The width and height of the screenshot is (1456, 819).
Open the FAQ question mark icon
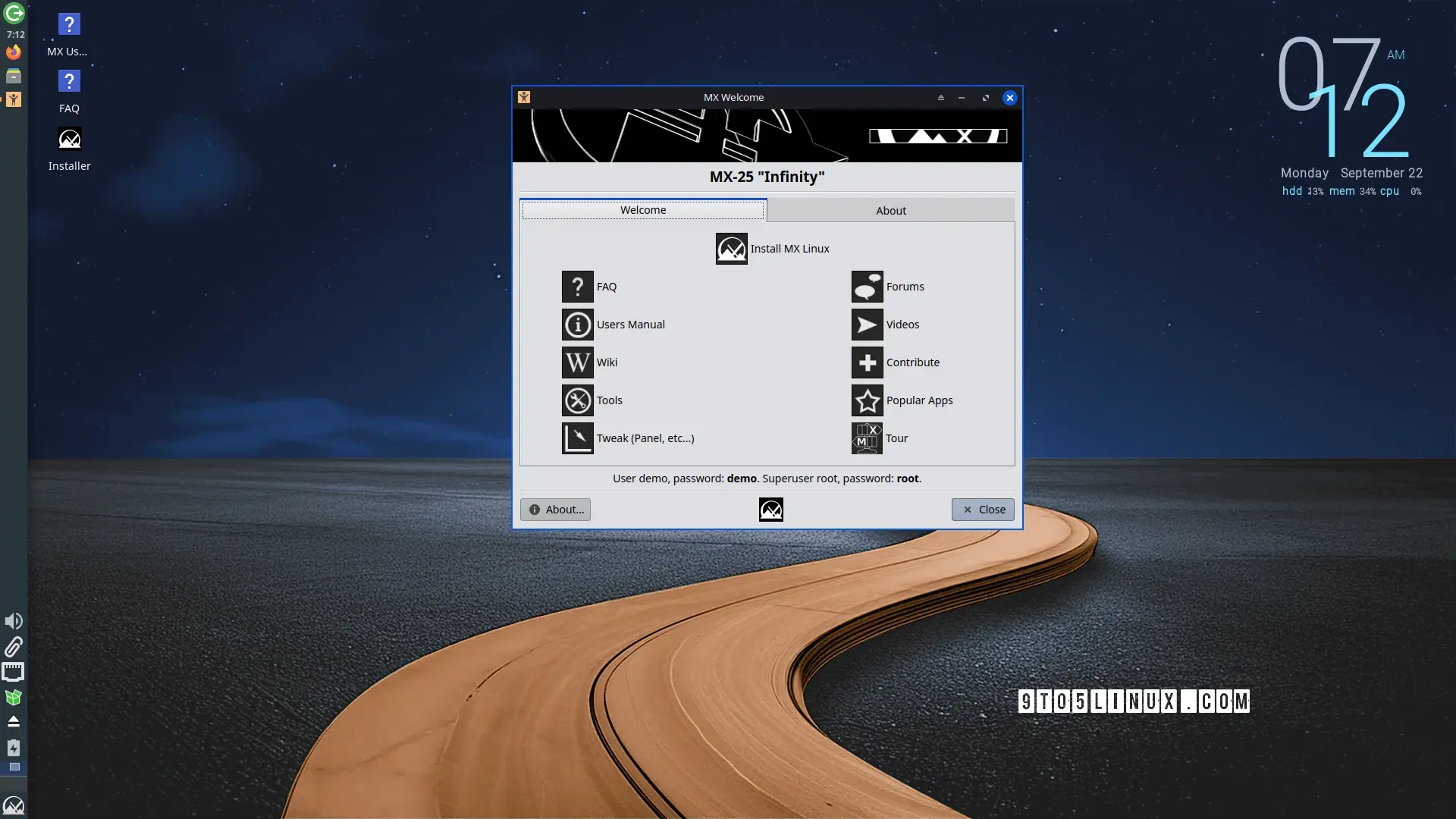pyautogui.click(x=577, y=287)
